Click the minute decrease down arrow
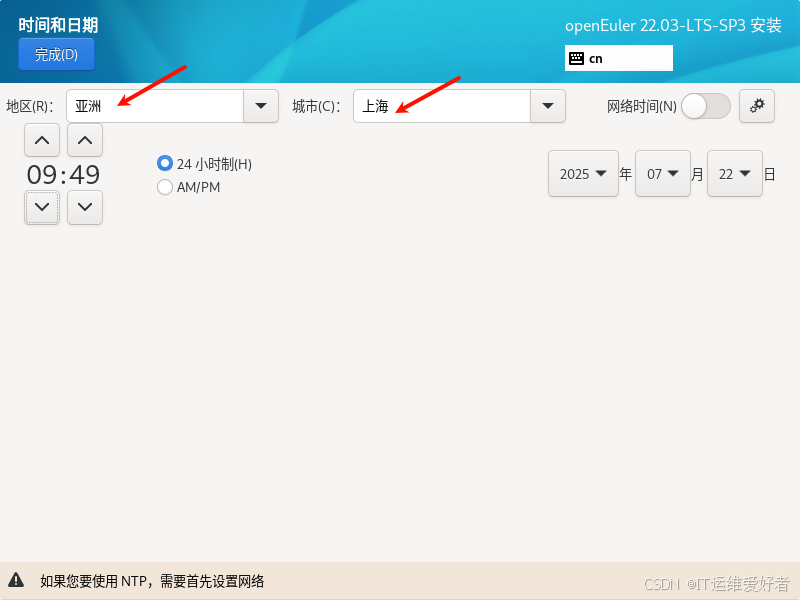The image size is (800, 600). click(x=85, y=207)
